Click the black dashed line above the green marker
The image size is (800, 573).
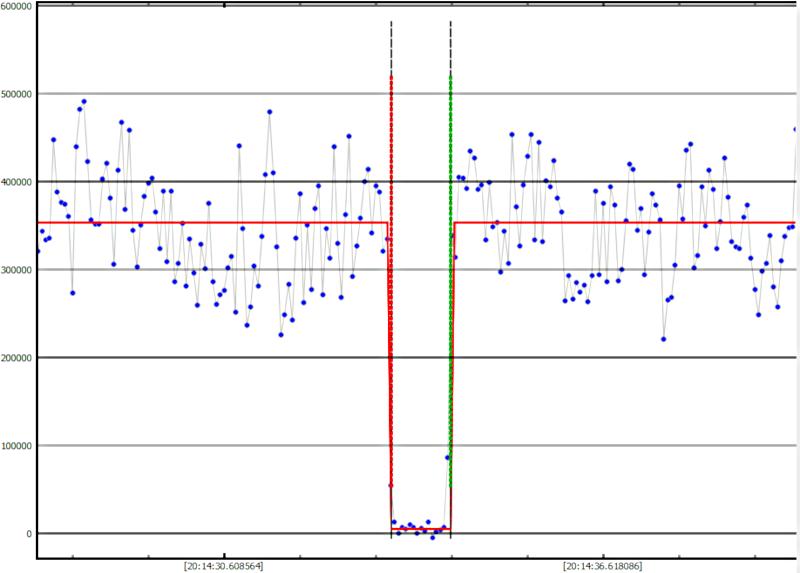click(451, 45)
